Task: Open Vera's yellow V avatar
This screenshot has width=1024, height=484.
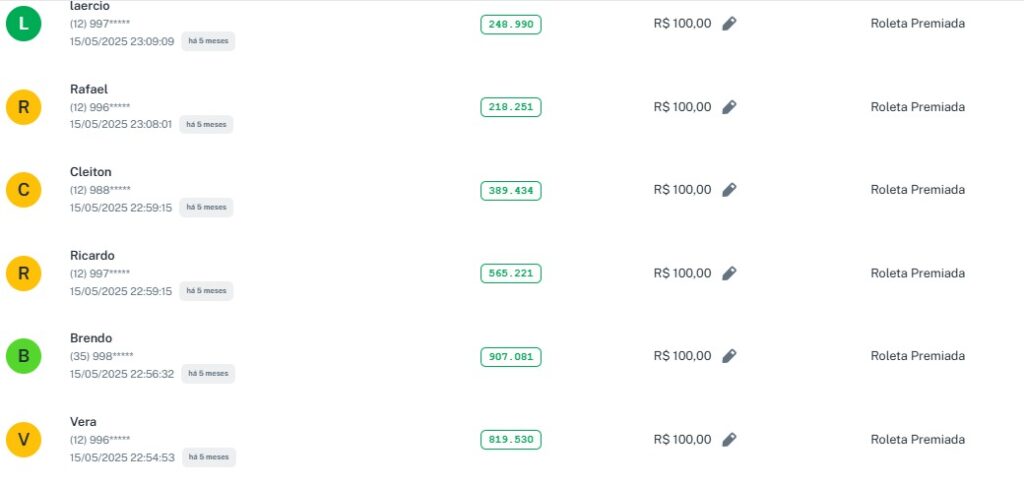Action: 23,439
